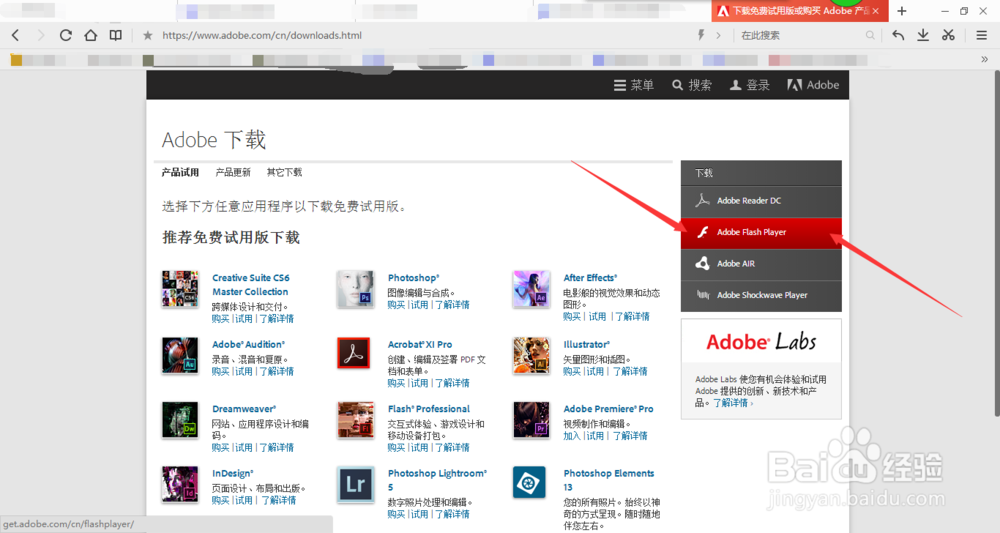Click 登录 to sign in

pos(749,85)
